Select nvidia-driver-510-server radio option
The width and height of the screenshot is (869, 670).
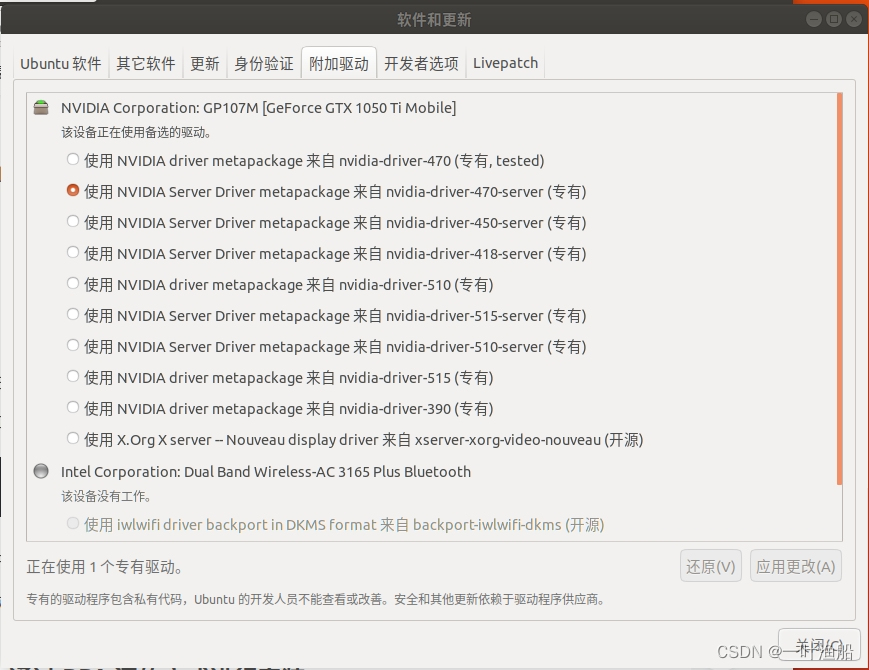pyautogui.click(x=73, y=346)
